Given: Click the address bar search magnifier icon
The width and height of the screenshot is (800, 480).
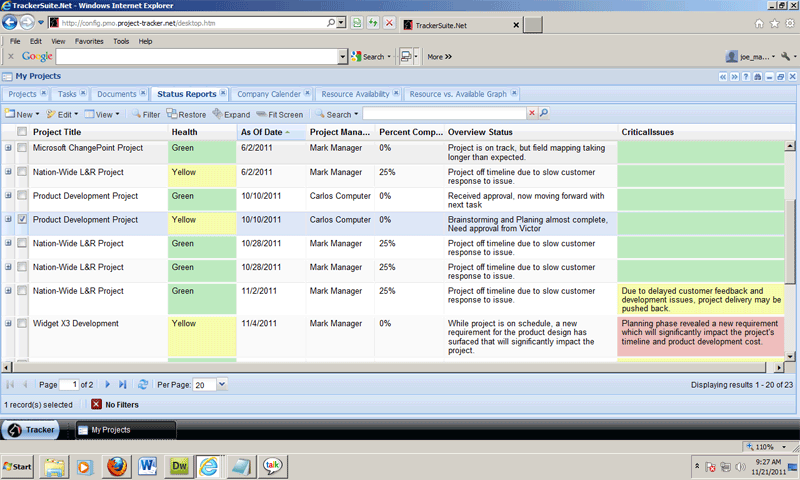Looking at the screenshot, I should (x=331, y=23).
